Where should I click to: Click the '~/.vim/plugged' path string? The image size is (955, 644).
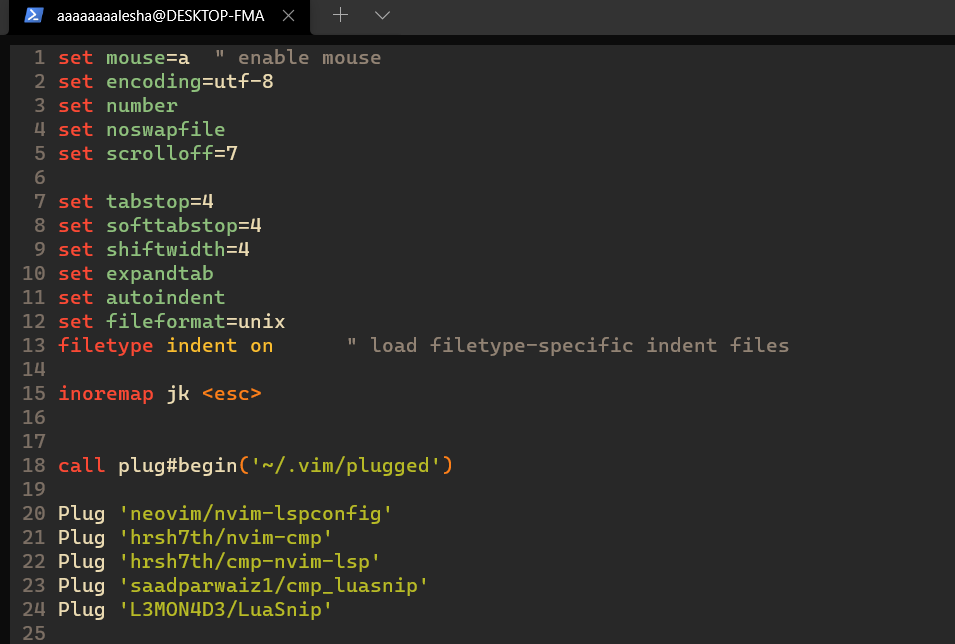click(345, 465)
